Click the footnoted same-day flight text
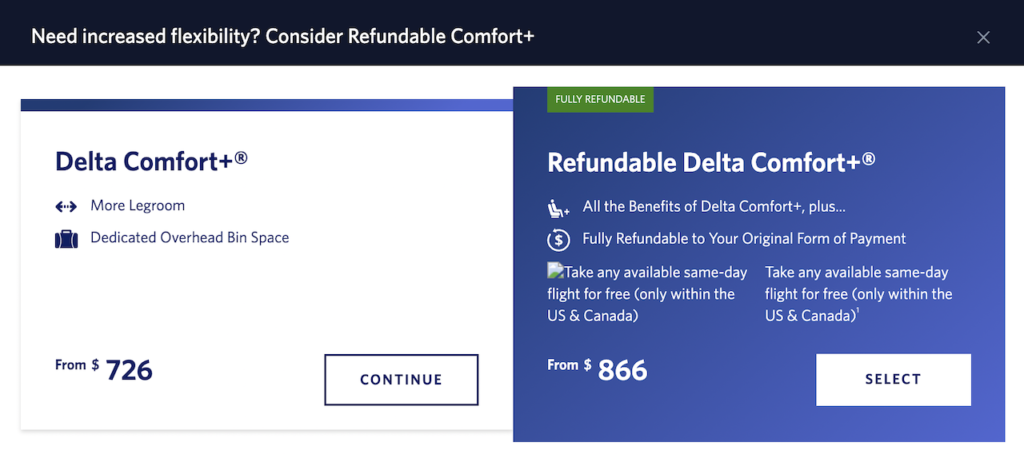1024x454 pixels. click(x=859, y=294)
